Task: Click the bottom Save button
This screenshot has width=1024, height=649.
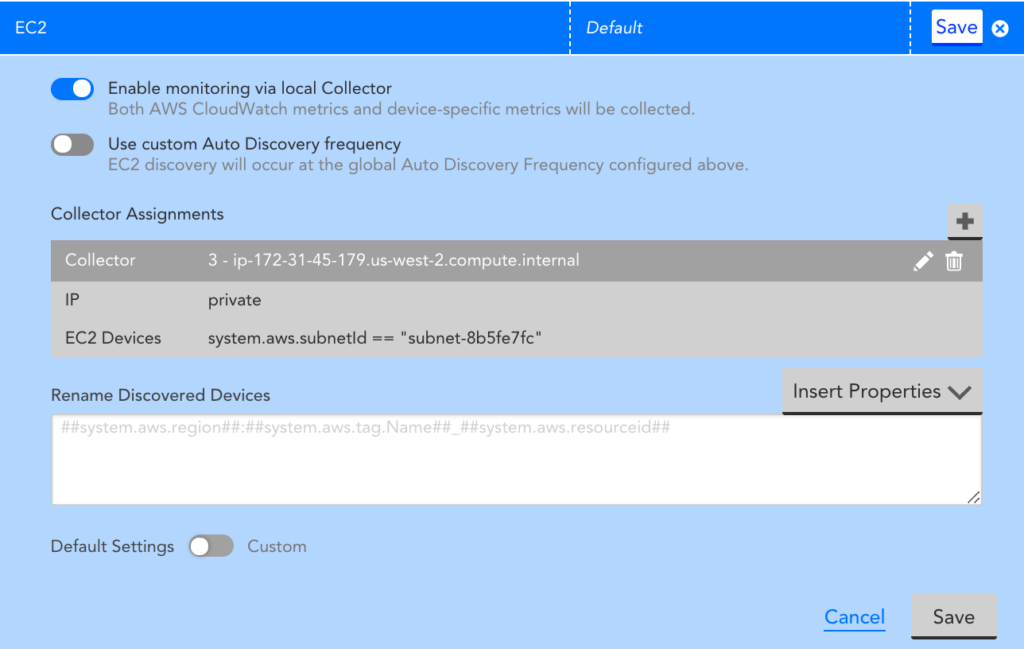Action: (953, 617)
